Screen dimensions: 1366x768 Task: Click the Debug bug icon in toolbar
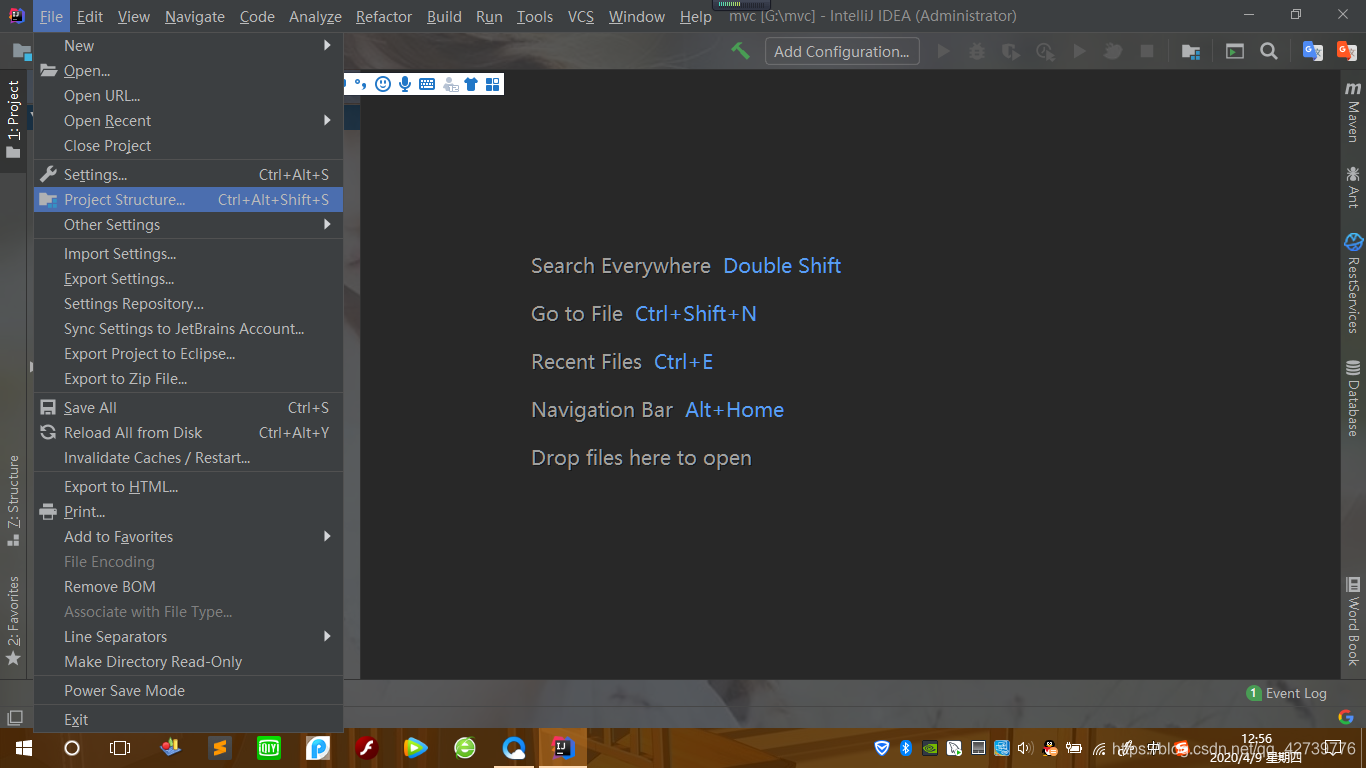(977, 51)
